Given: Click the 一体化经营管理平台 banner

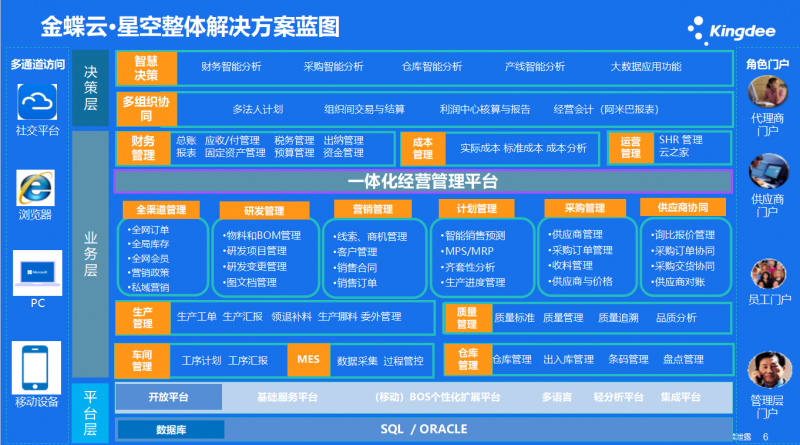Looking at the screenshot, I should tap(423, 181).
